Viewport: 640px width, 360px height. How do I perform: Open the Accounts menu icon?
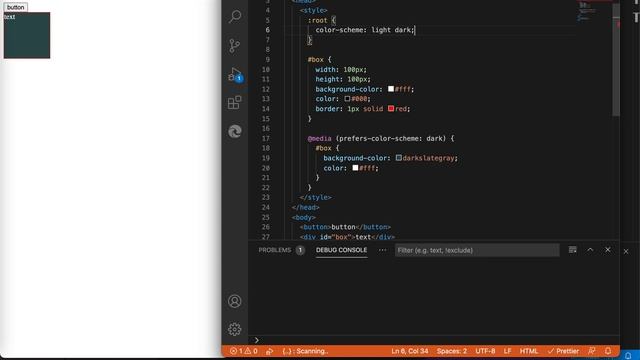pos(235,301)
